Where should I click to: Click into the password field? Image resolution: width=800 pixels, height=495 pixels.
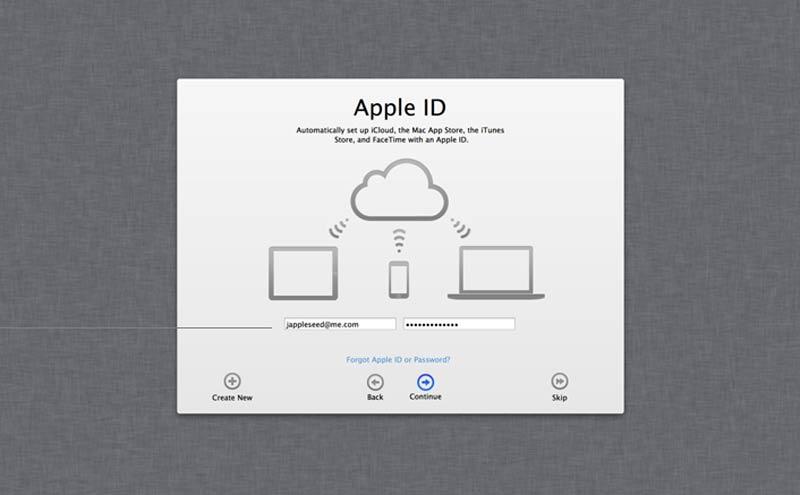[x=459, y=324]
